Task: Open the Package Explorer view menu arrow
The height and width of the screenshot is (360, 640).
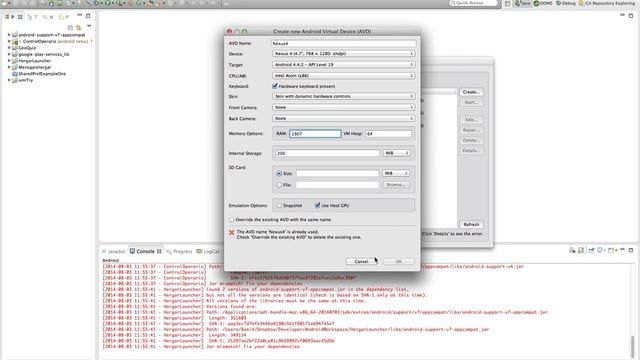Action: 89,27
